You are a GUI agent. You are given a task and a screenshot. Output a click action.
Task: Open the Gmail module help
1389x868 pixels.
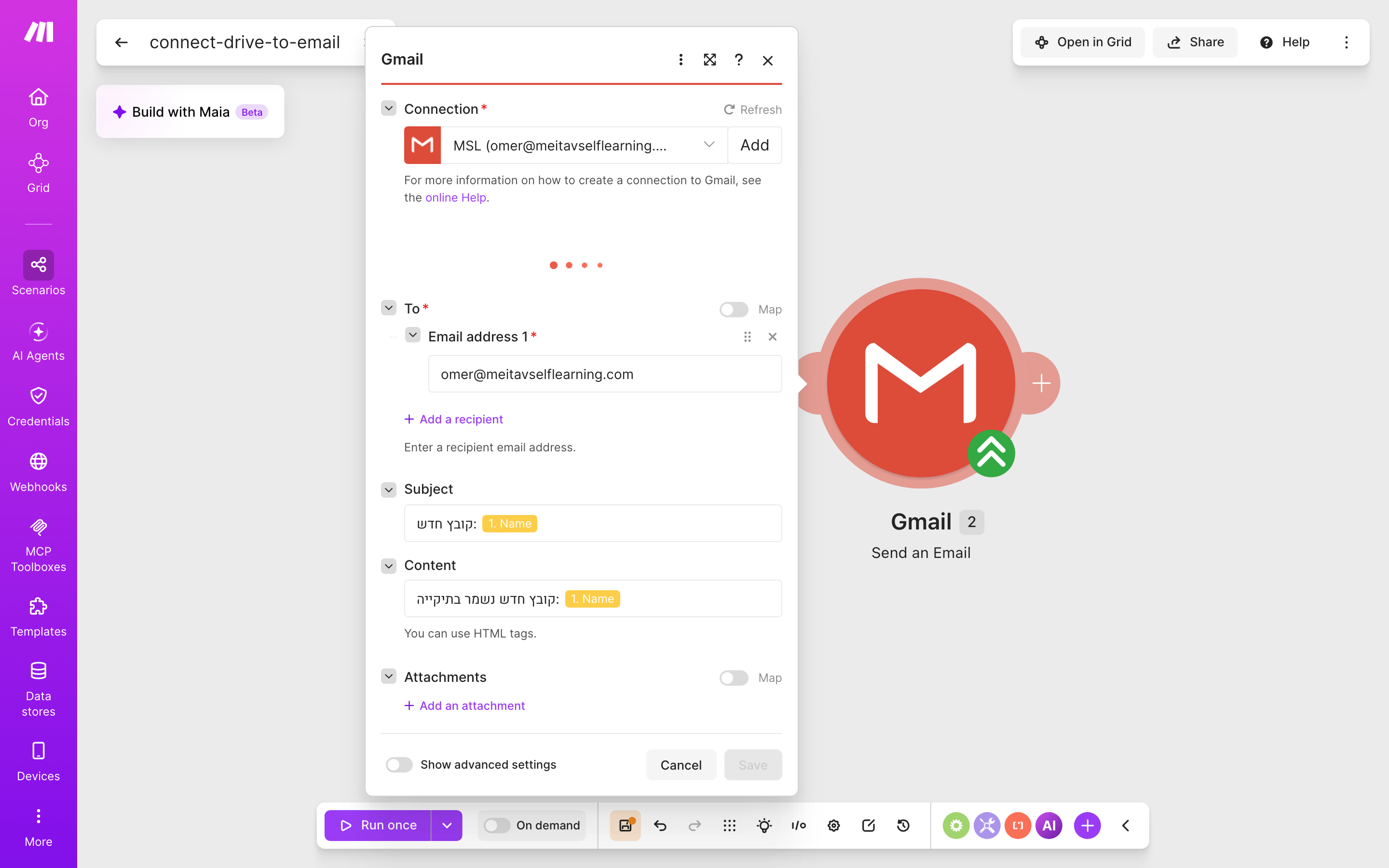tap(739, 60)
